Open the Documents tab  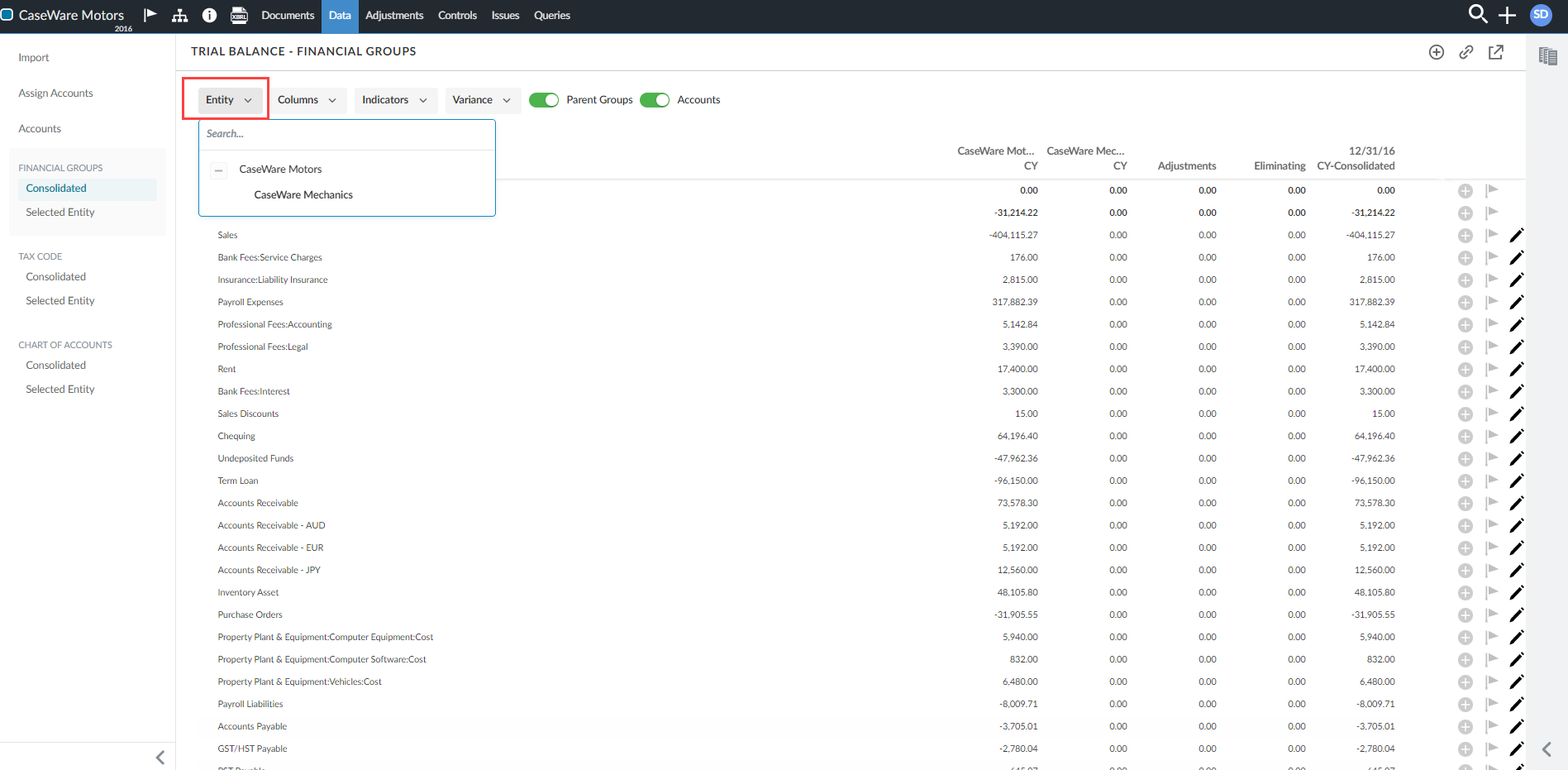click(x=288, y=15)
